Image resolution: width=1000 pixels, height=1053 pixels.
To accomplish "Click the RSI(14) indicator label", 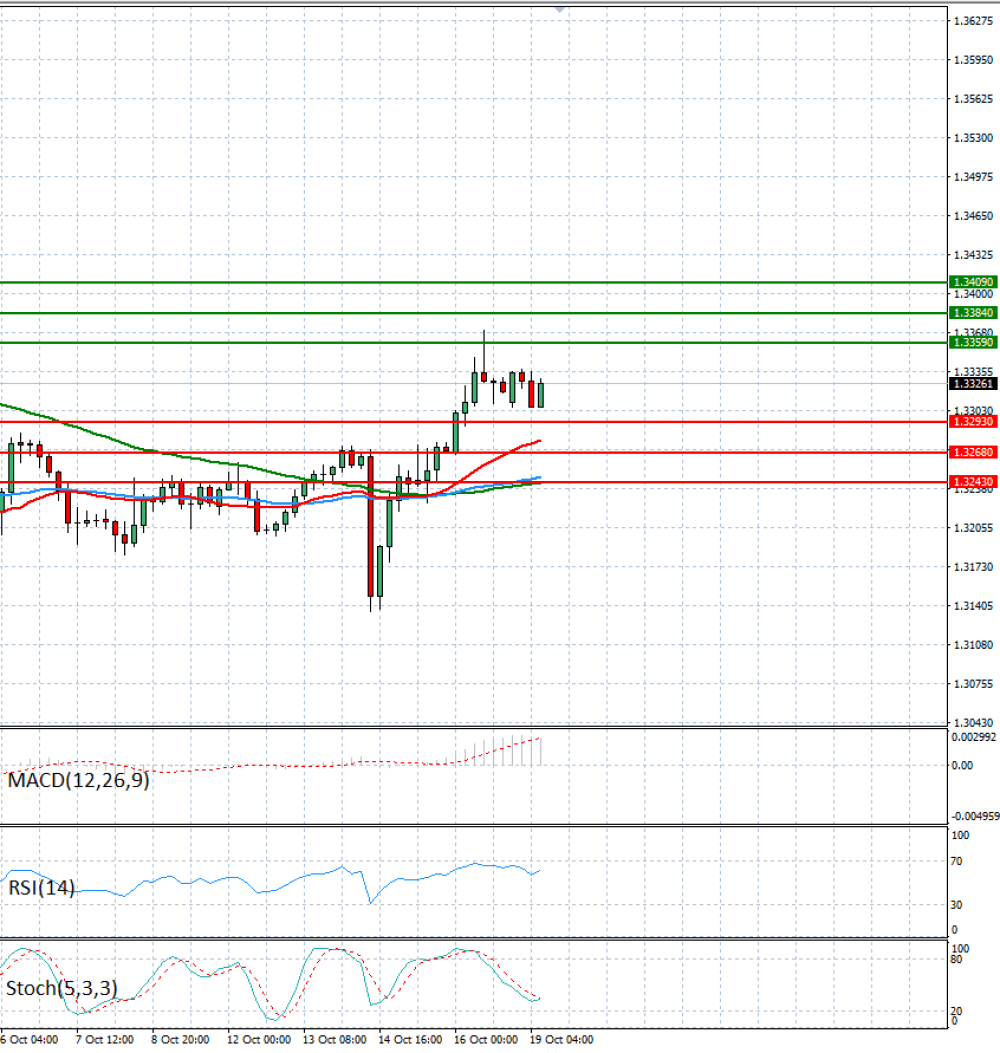I will click(41, 888).
